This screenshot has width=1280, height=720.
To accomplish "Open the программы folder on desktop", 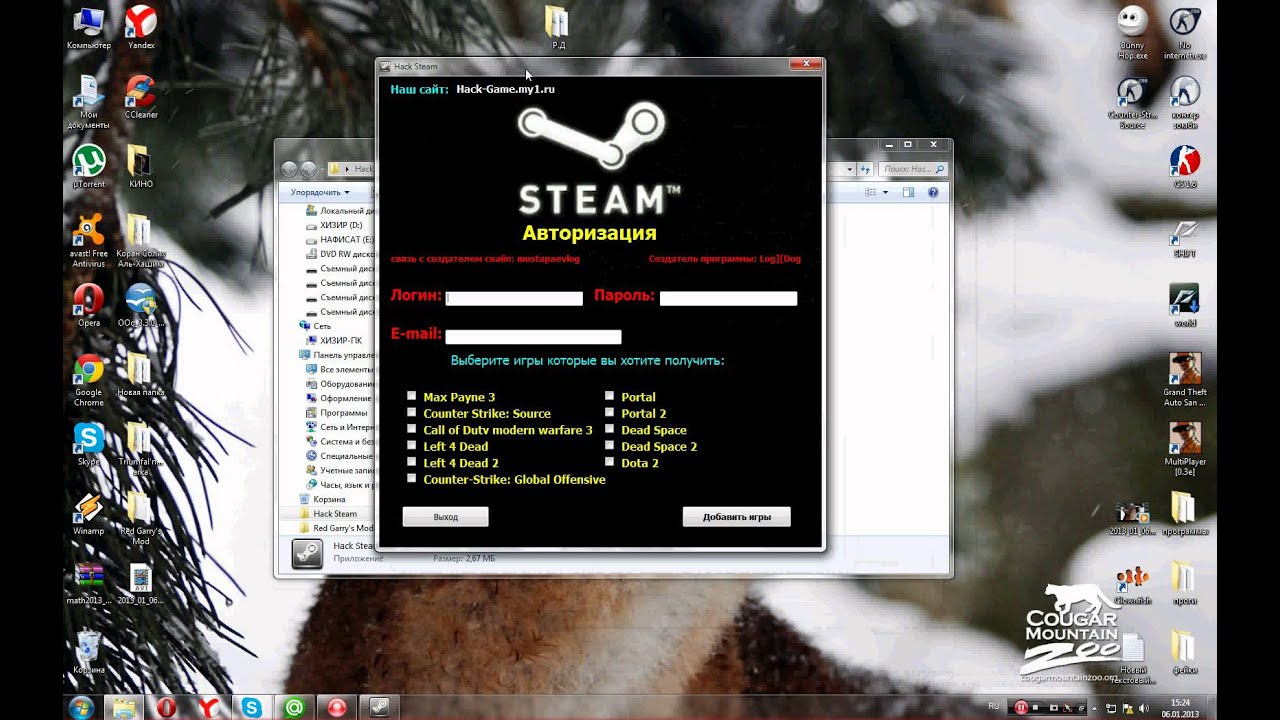I will click(x=1185, y=514).
